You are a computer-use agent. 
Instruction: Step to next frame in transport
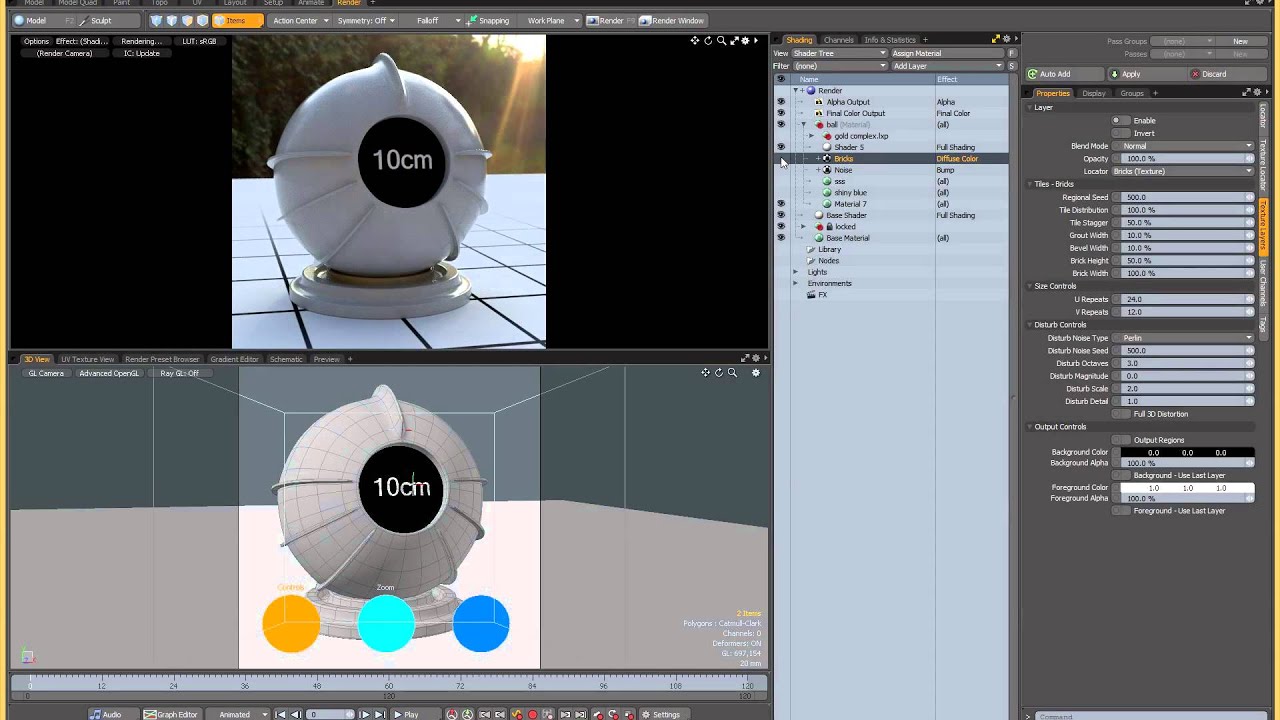[x=364, y=714]
